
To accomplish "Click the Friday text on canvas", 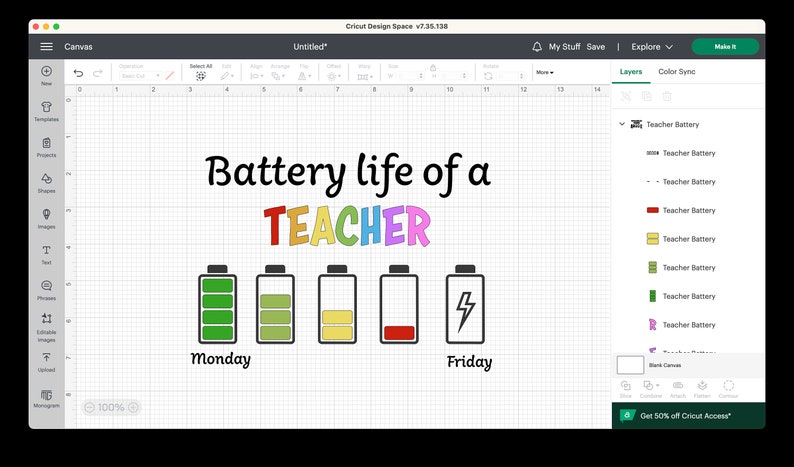I will (x=469, y=362).
